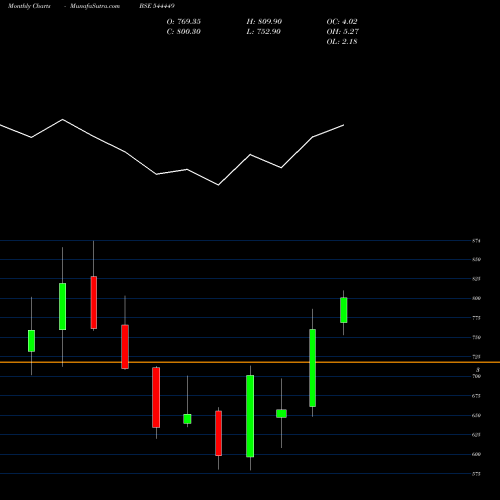Image resolution: width=500 pixels, height=500 pixels.
Task: Select the low value 'L: 752.90'
Action: [264, 31]
